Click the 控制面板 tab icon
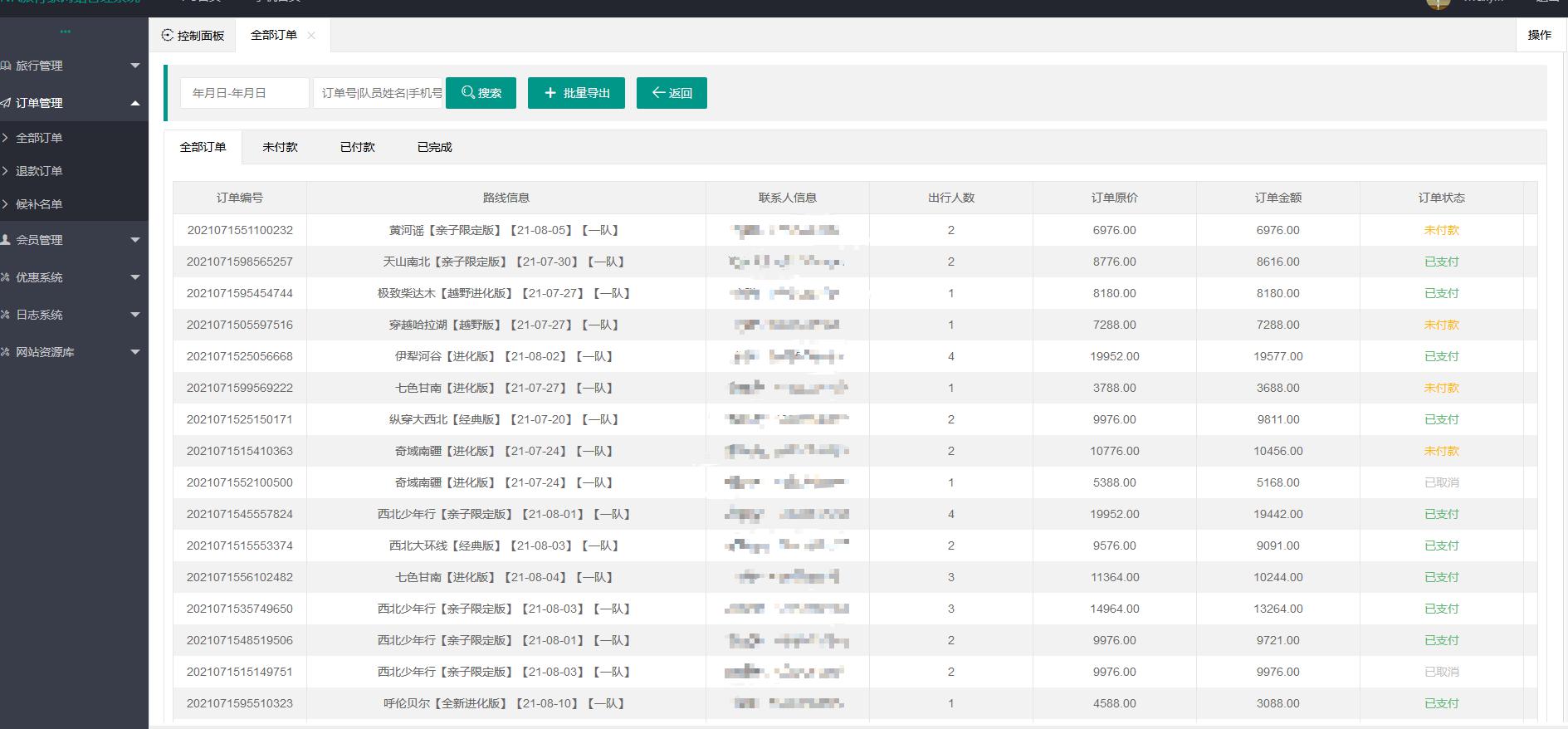Image resolution: width=1568 pixels, height=729 pixels. [168, 36]
